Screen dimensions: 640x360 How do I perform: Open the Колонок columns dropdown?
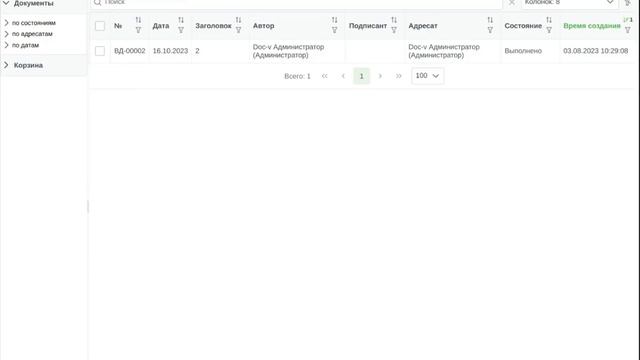point(570,3)
